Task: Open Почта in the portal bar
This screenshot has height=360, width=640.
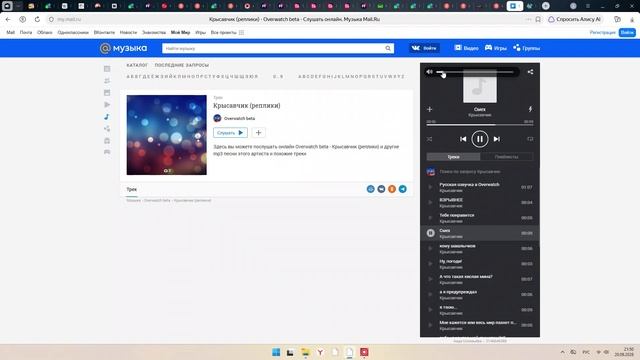Action: (x=26, y=32)
